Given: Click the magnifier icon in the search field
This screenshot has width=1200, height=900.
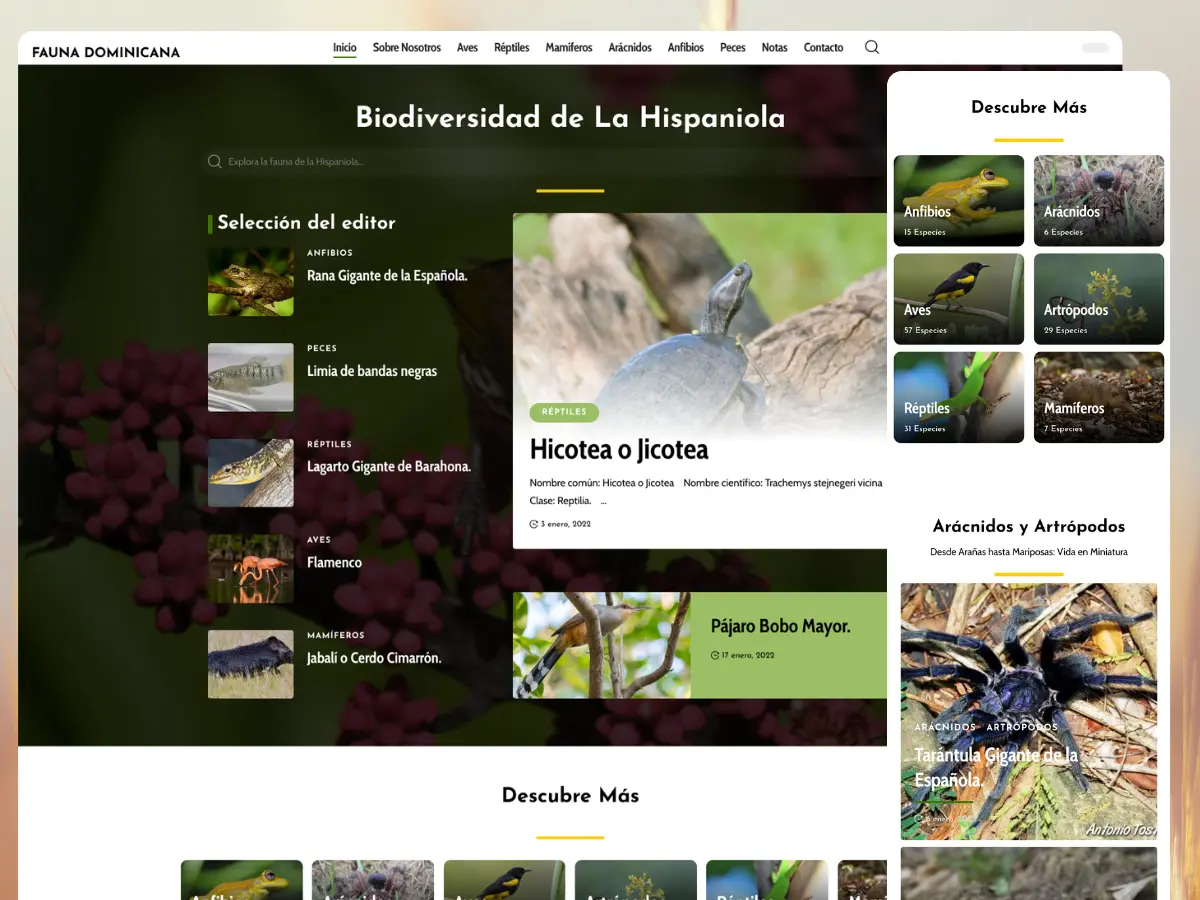Looking at the screenshot, I should pyautogui.click(x=214, y=161).
